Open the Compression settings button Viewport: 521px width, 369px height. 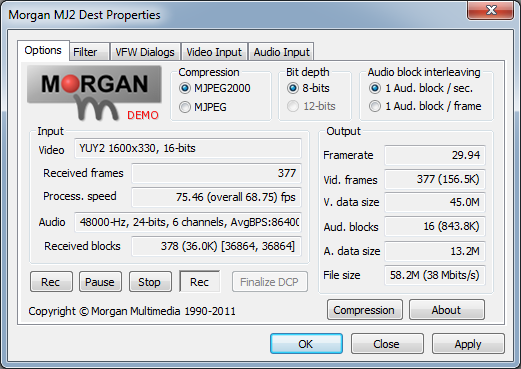(364, 310)
